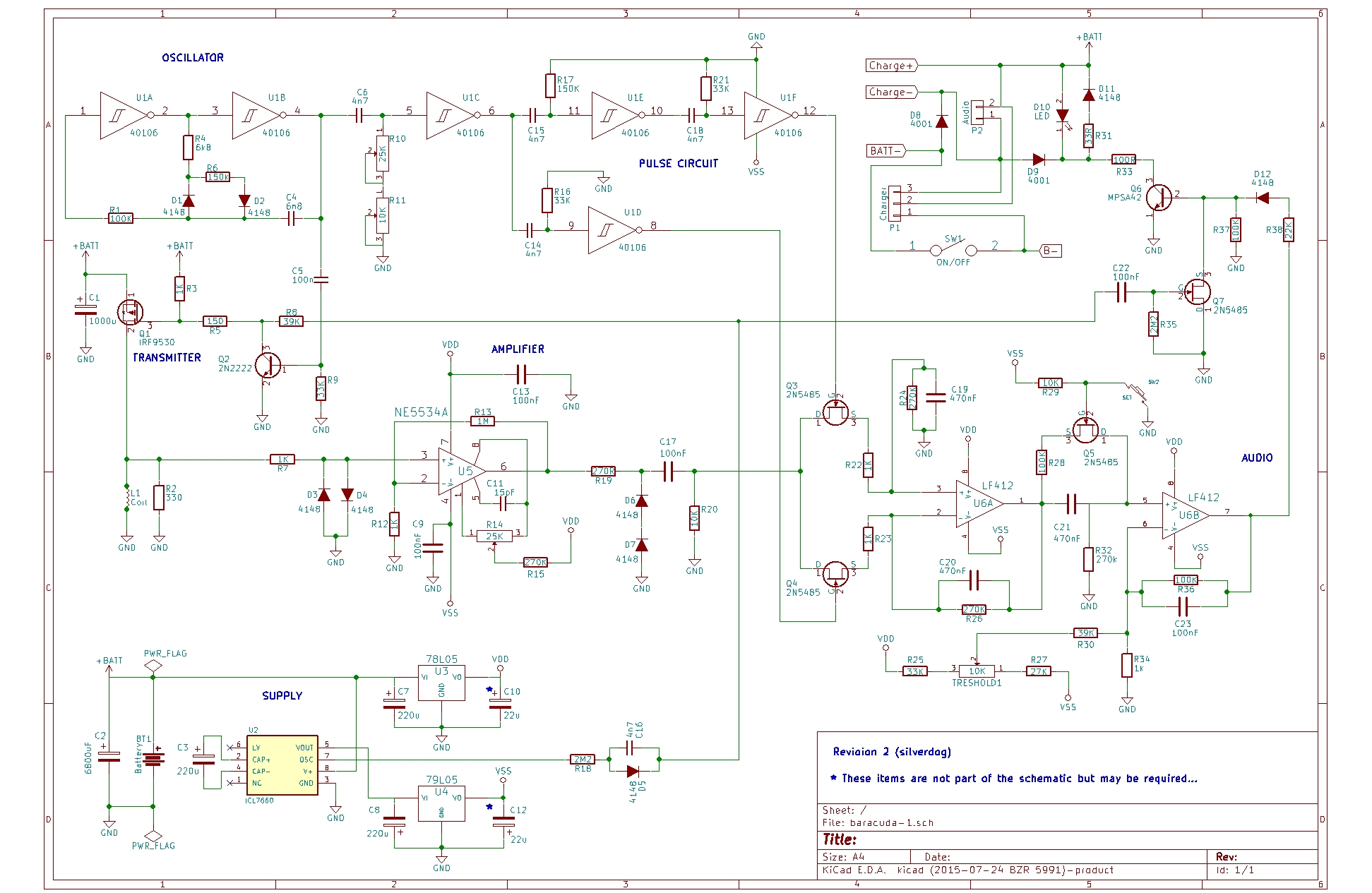Click the D12 4148 diode symbol
This screenshot has width=1372, height=893.
pos(1263,198)
